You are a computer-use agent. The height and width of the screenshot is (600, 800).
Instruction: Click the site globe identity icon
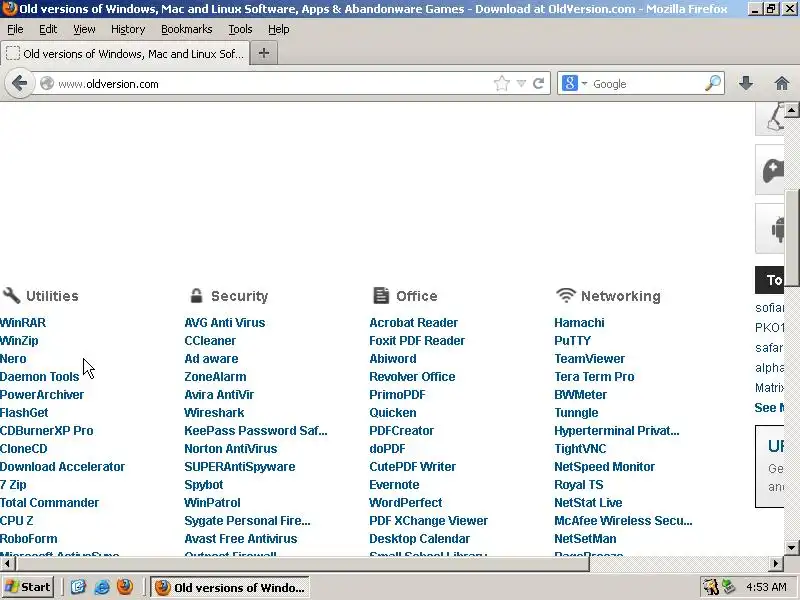47,83
